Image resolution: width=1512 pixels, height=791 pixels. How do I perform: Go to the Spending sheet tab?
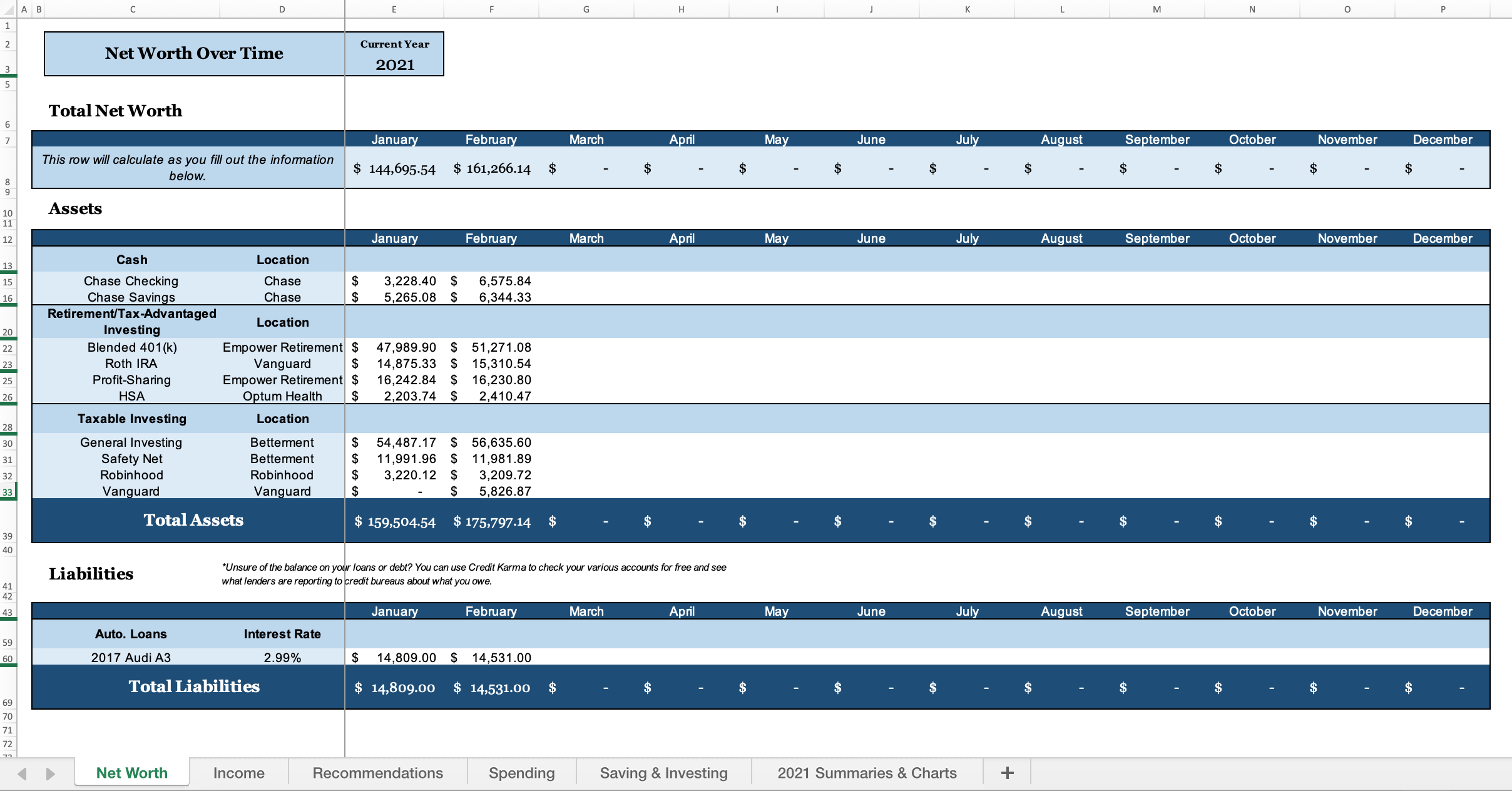(x=521, y=773)
